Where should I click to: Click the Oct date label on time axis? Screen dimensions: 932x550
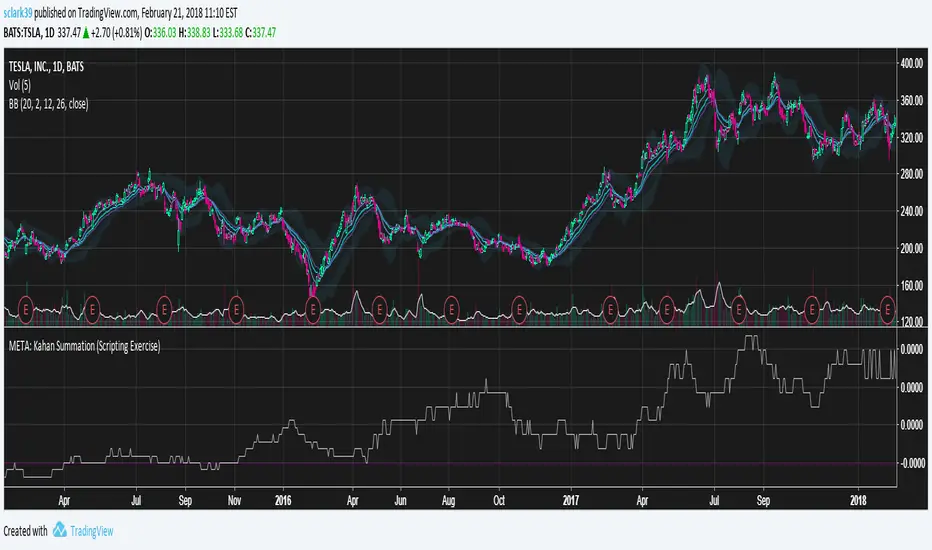coord(499,501)
